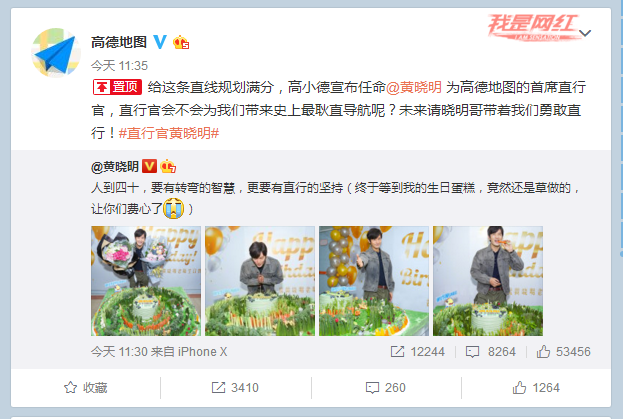Like this post showing 1264 likes
This screenshot has width=623, height=419.
pyautogui.click(x=536, y=388)
